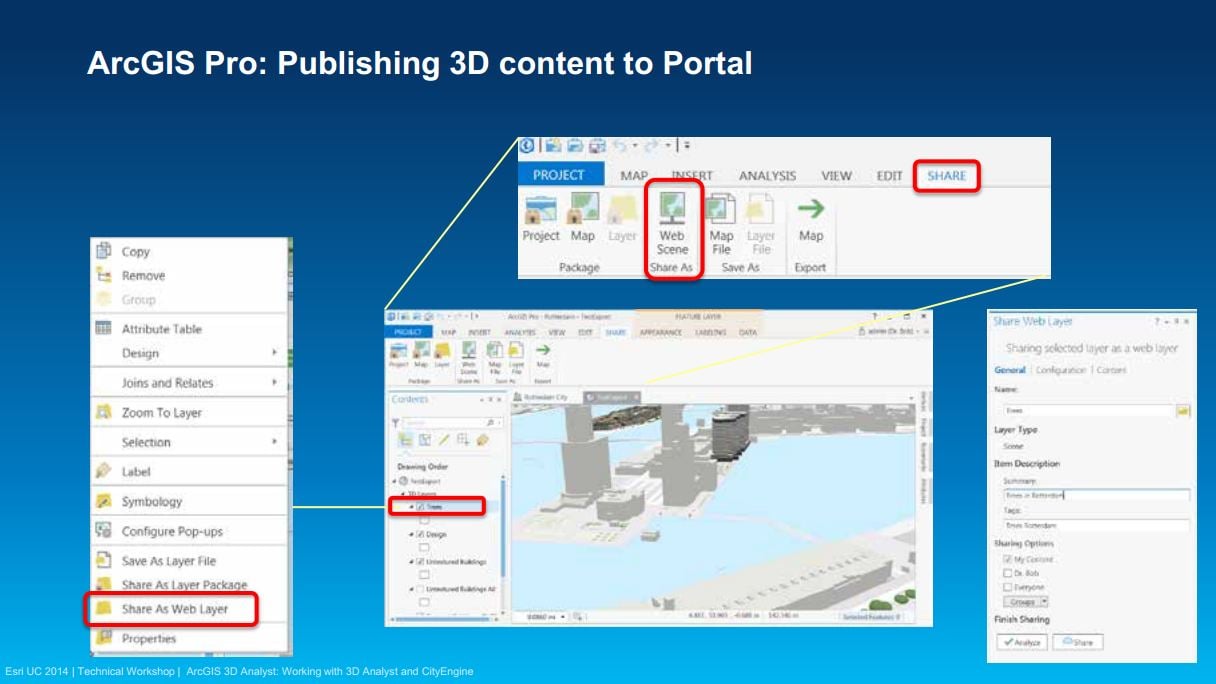This screenshot has width=1216, height=684.
Task: Click the Summary text field
Action: point(1097,495)
